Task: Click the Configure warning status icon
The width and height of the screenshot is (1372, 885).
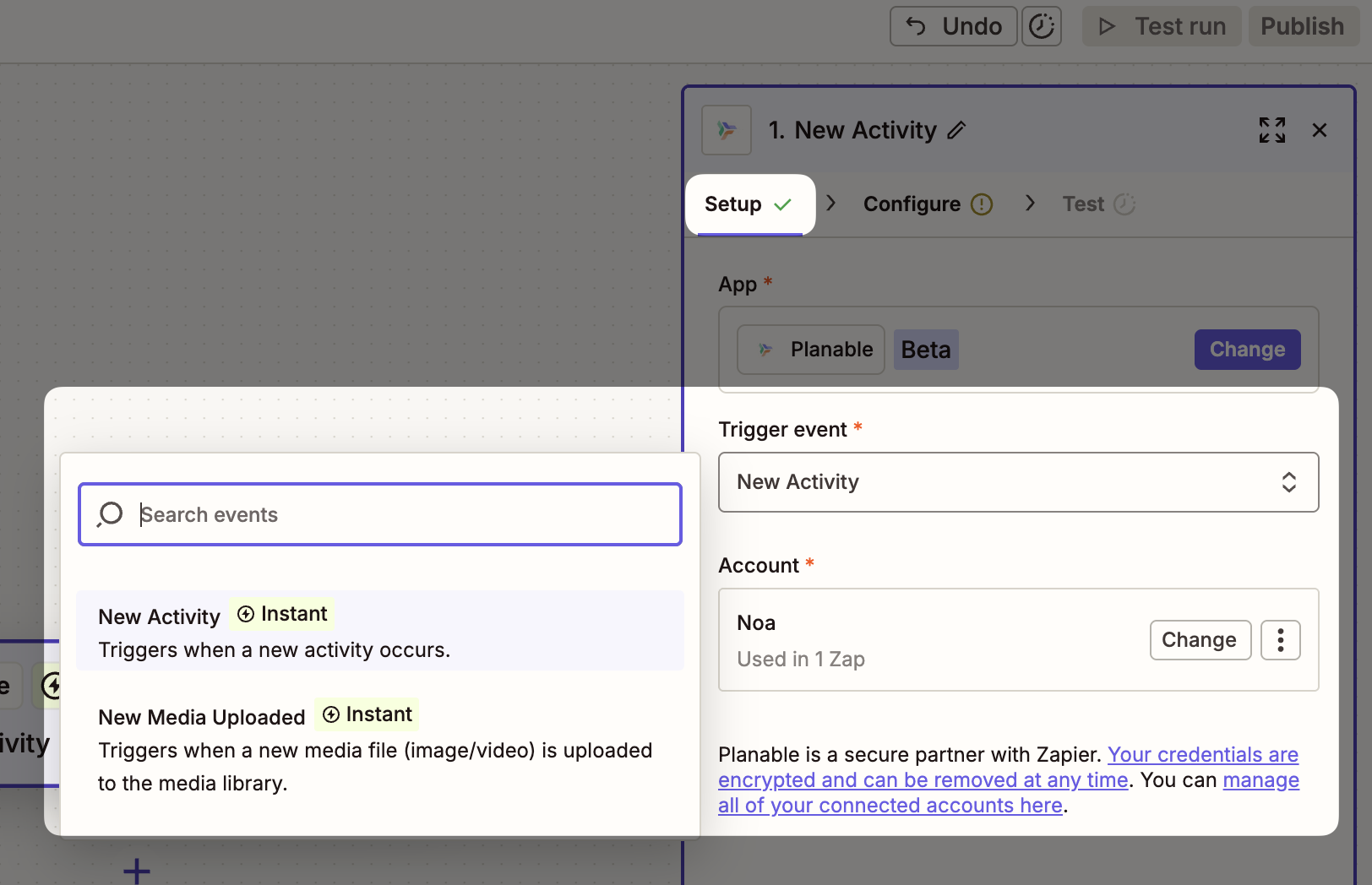Action: (981, 204)
